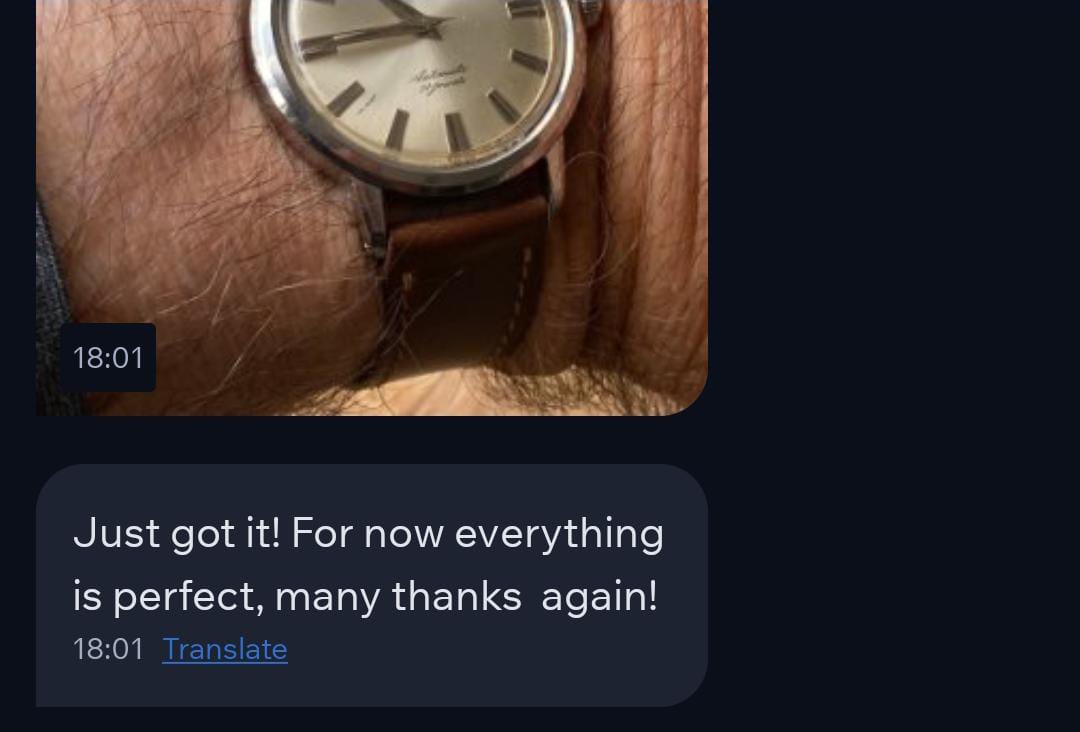Click the word "Just" starting the message
Viewport: 1080px width, 732px height.
click(x=116, y=534)
